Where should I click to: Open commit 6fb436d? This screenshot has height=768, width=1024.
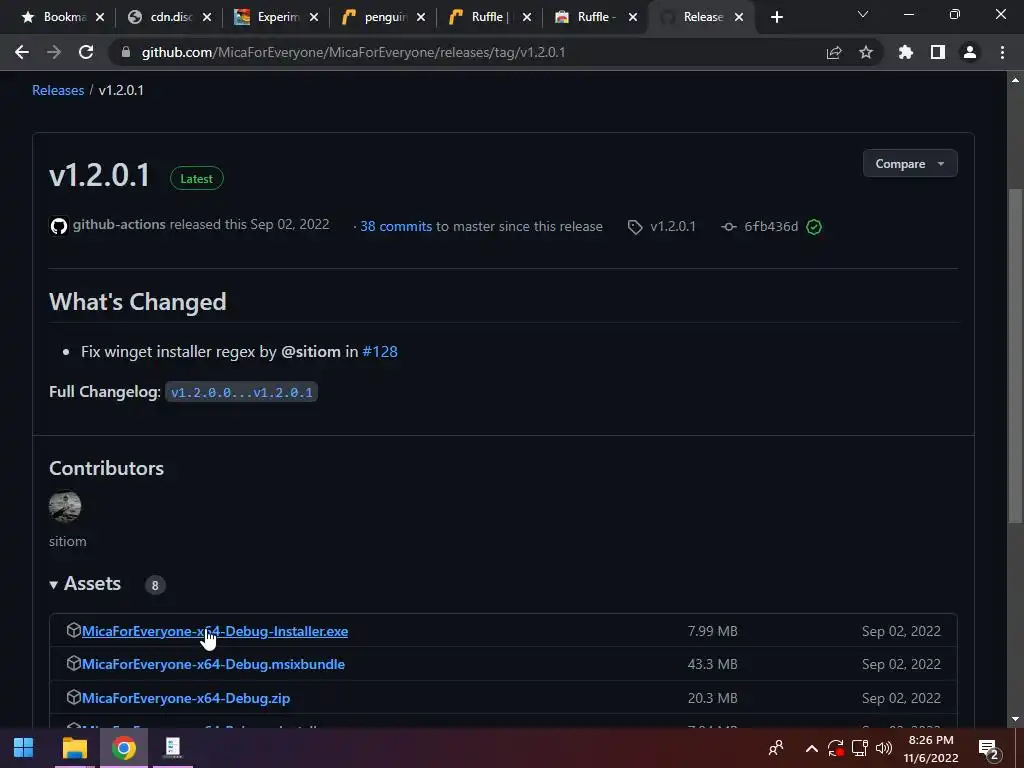click(x=771, y=226)
